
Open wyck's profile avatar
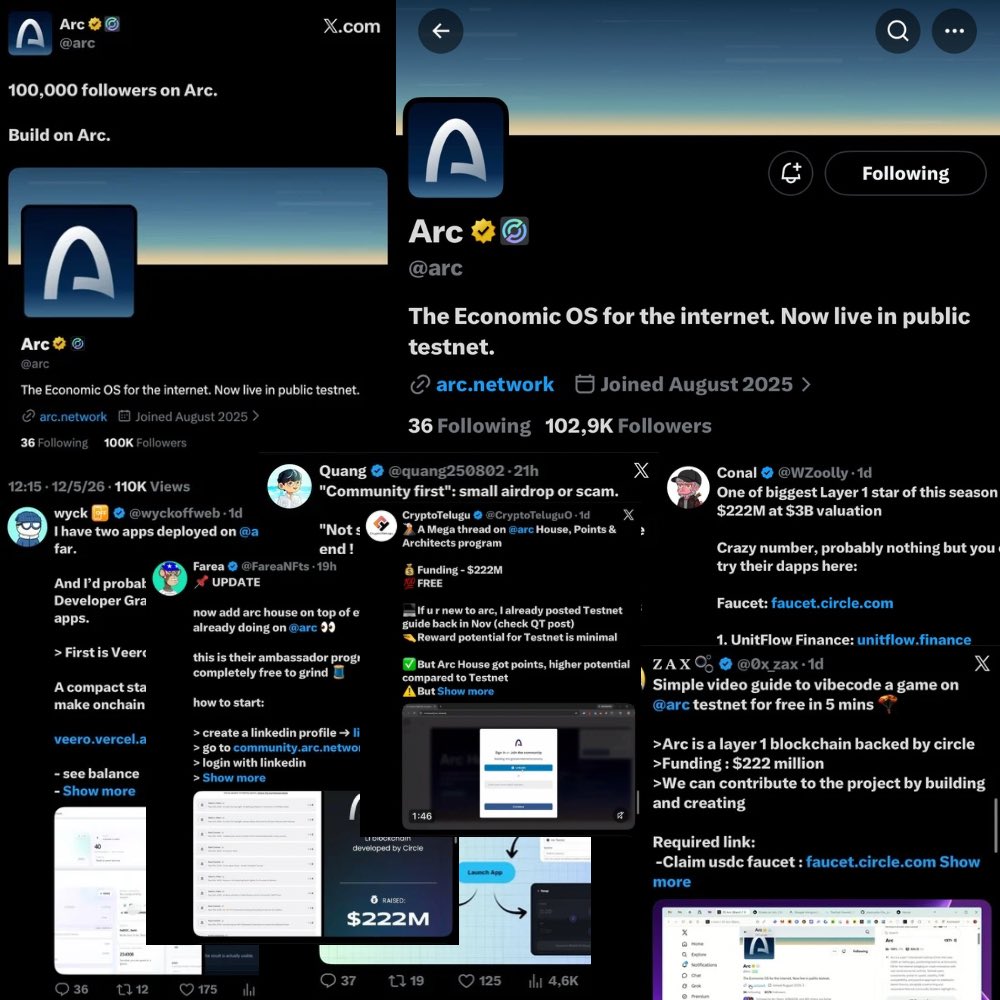pos(27,527)
